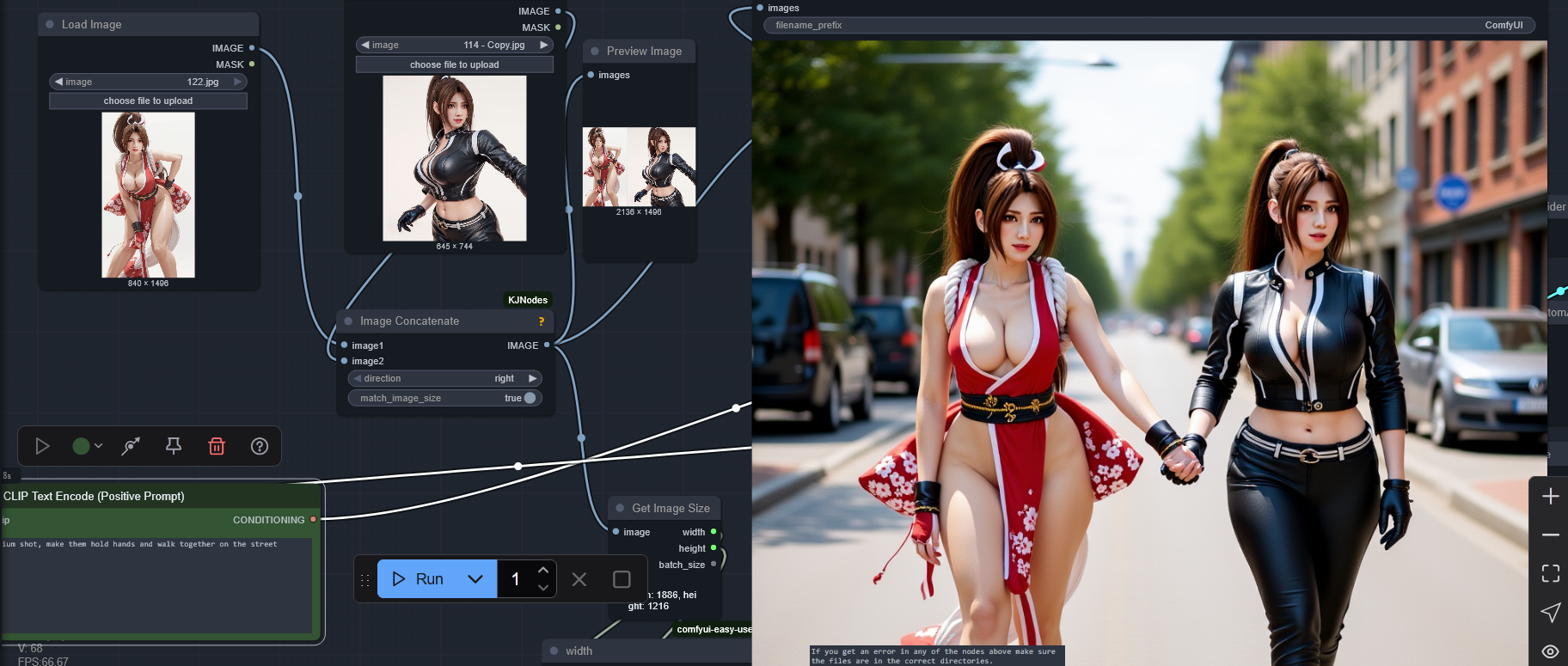This screenshot has height=666, width=1568.
Task: Click positive prompt text area
Action: point(156,586)
